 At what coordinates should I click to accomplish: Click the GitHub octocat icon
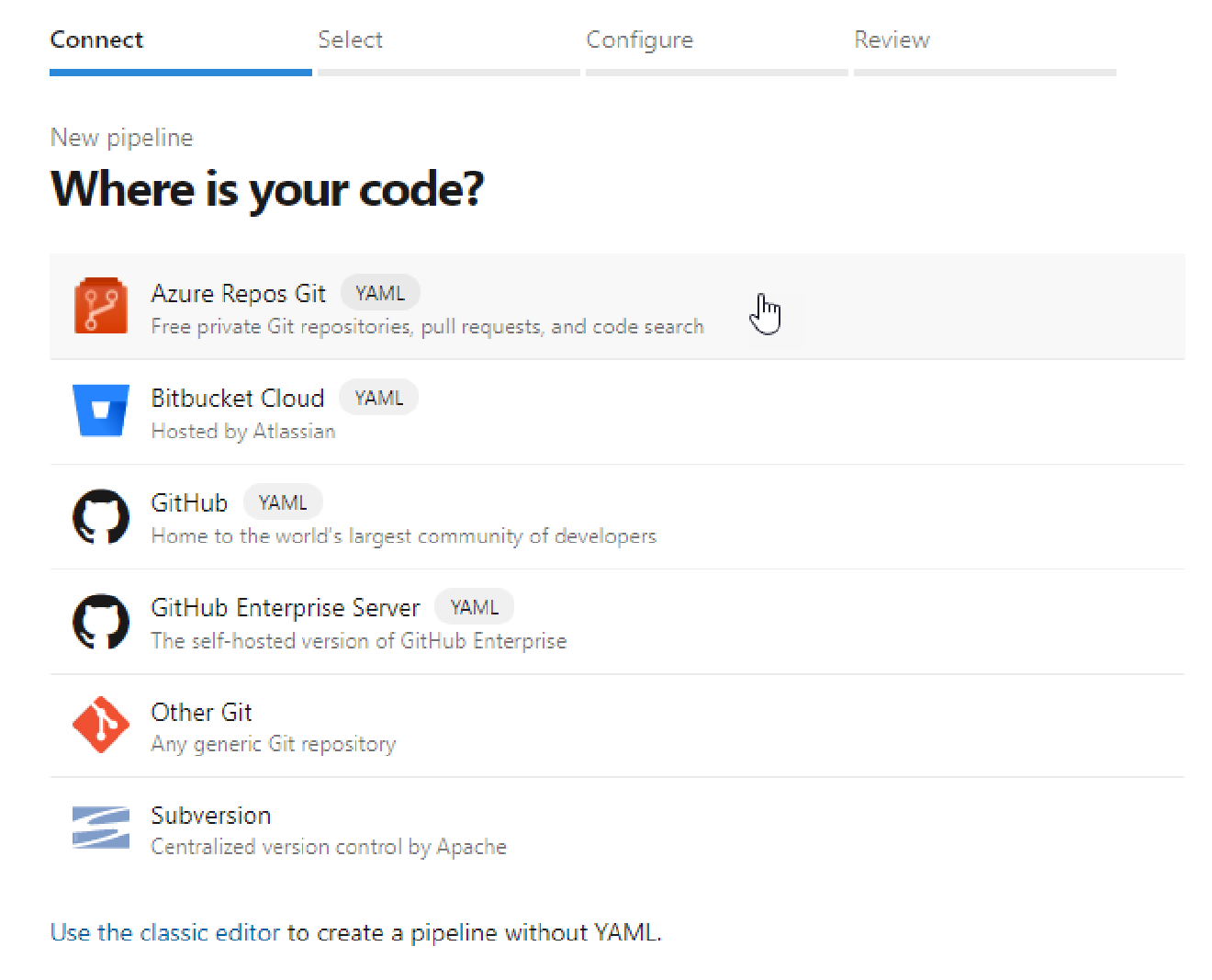(x=101, y=516)
